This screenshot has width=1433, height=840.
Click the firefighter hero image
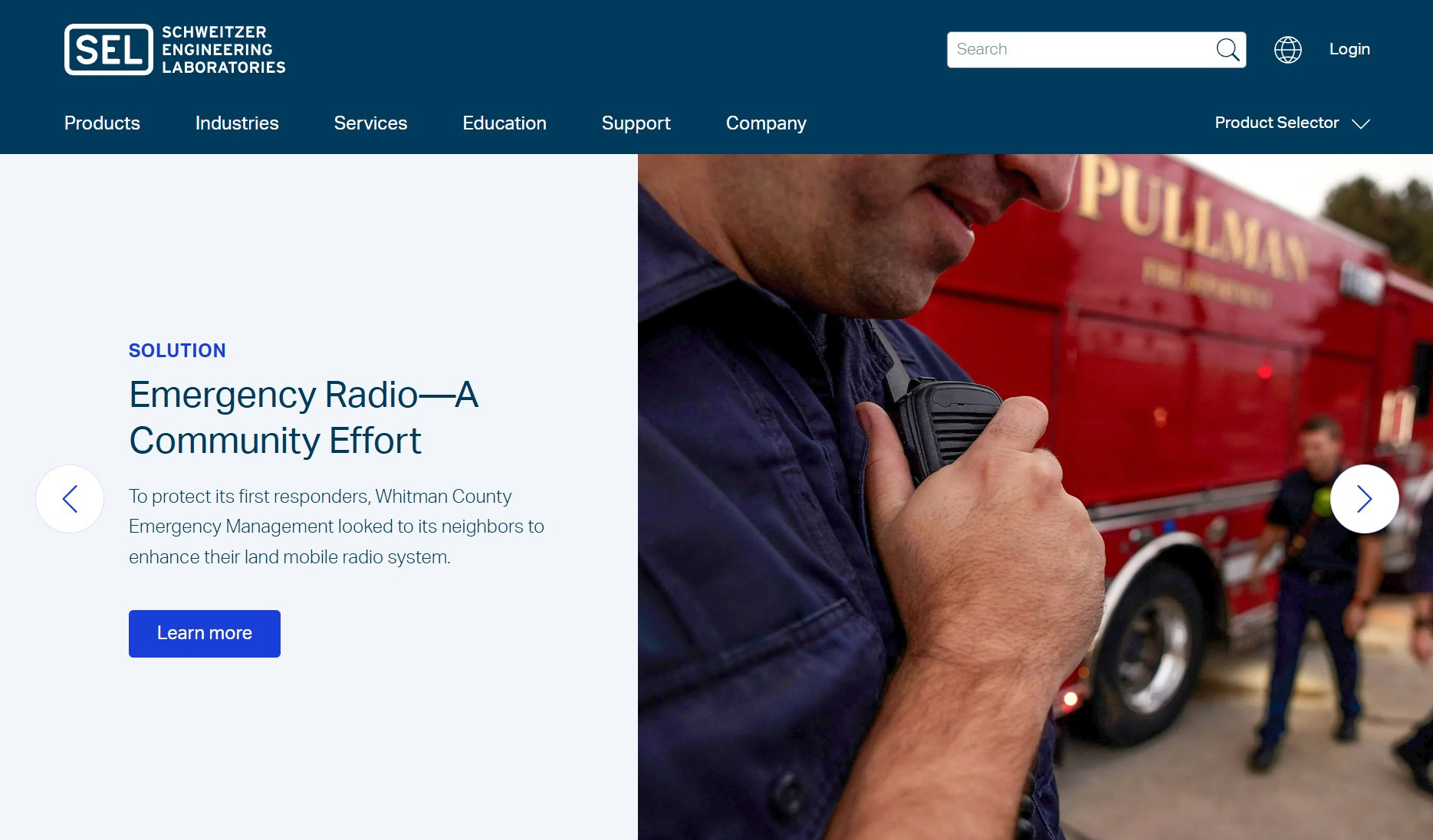[1035, 497]
